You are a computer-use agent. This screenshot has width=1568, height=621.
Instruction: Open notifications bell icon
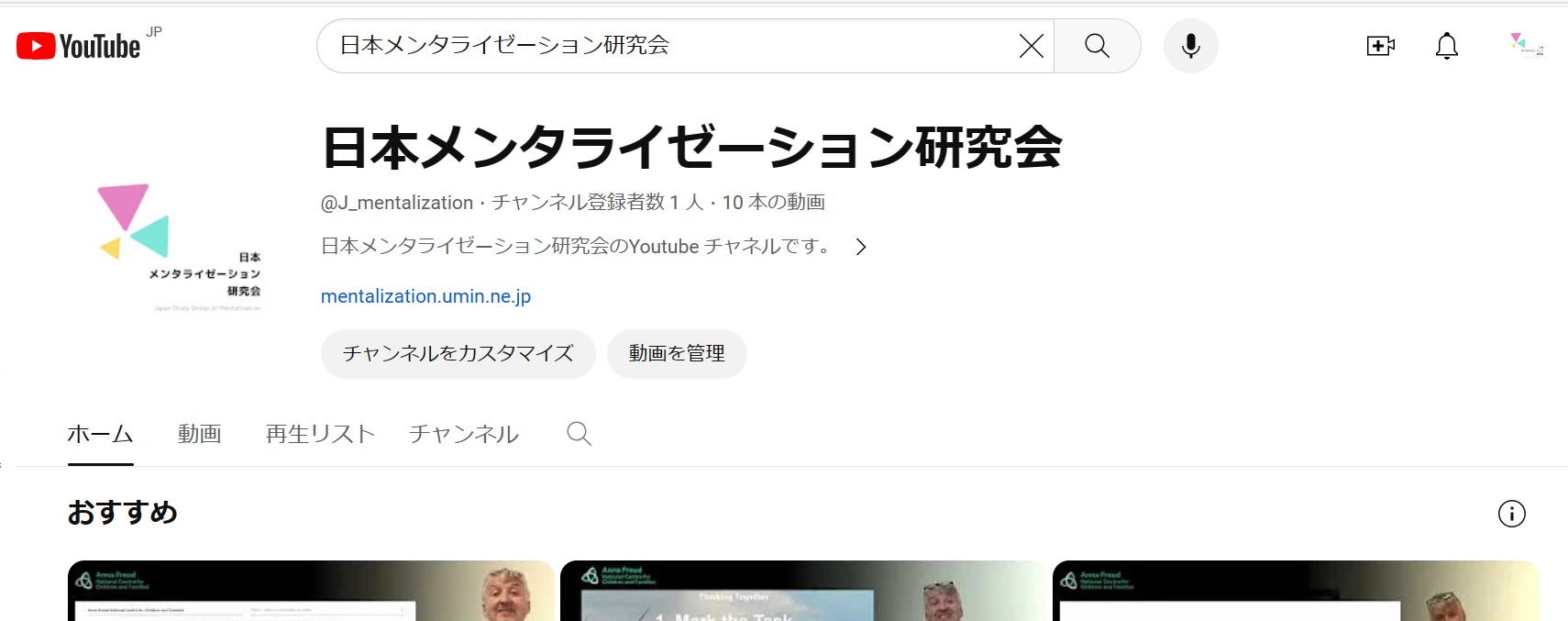pyautogui.click(x=1446, y=46)
